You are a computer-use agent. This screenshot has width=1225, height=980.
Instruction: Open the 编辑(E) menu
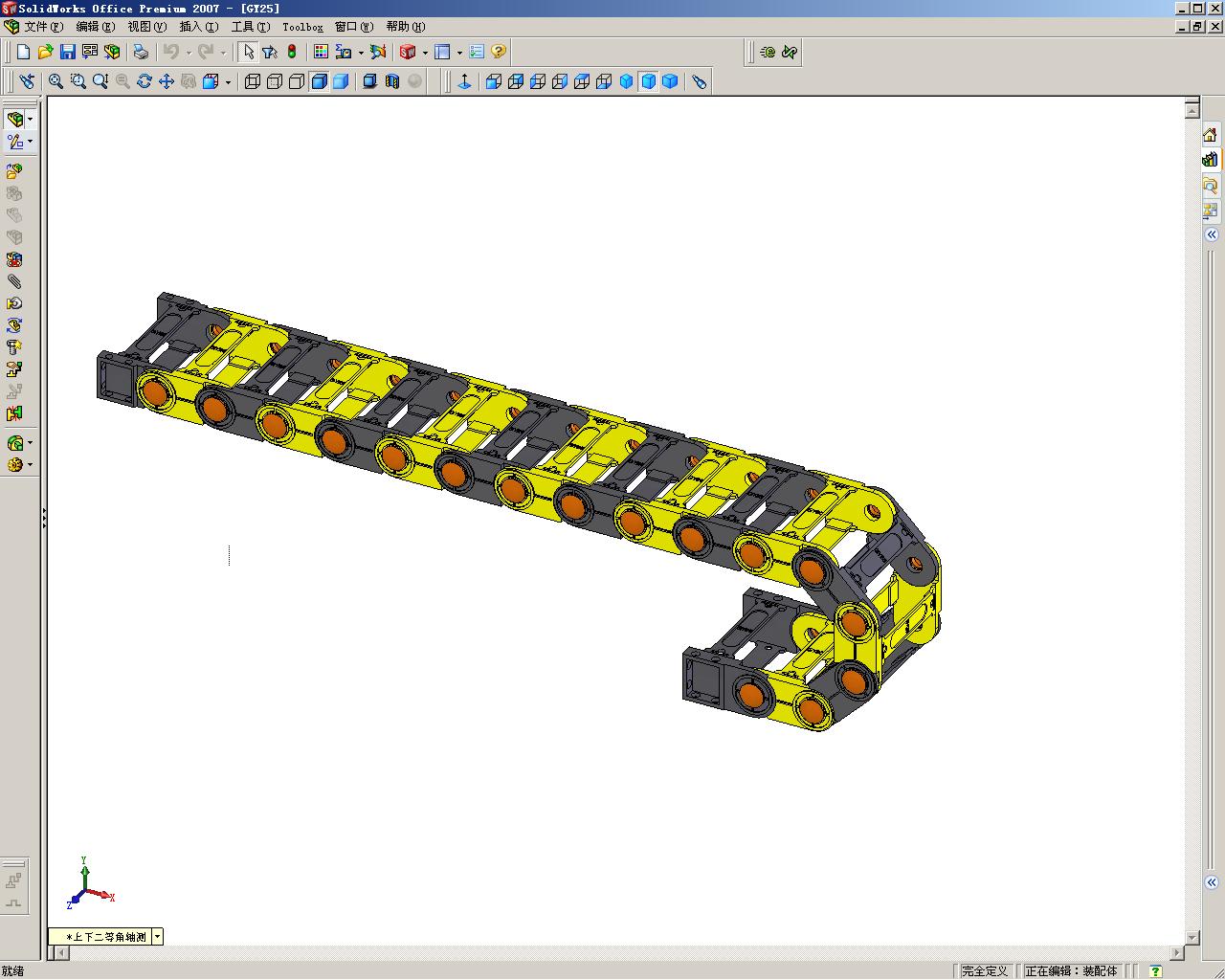[x=95, y=27]
